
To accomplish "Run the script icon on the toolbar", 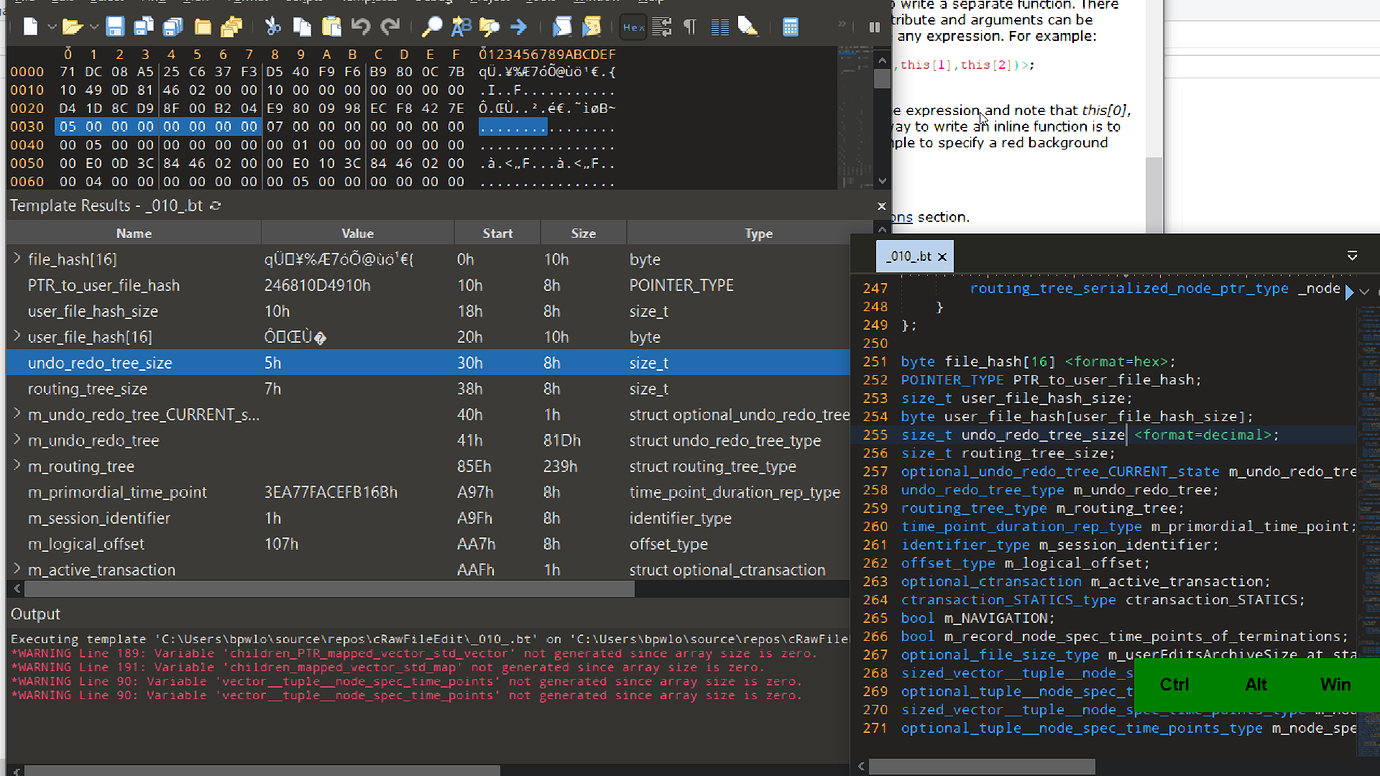I will point(560,27).
